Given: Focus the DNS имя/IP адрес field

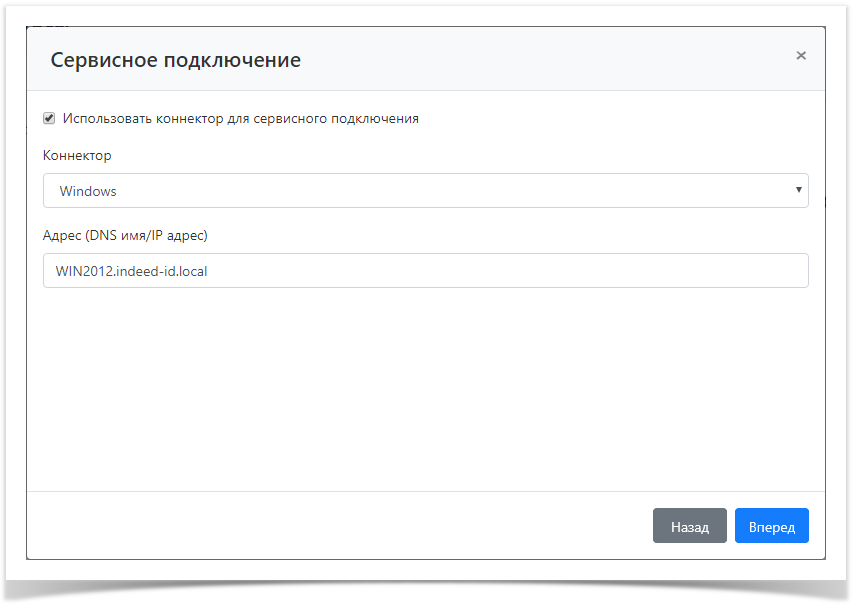Looking at the screenshot, I should (x=425, y=270).
